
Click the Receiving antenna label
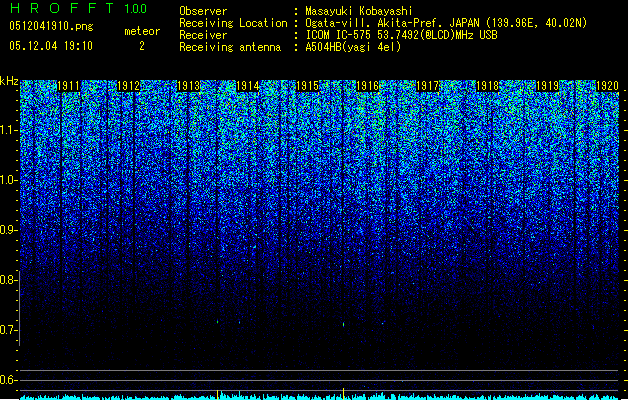point(230,47)
